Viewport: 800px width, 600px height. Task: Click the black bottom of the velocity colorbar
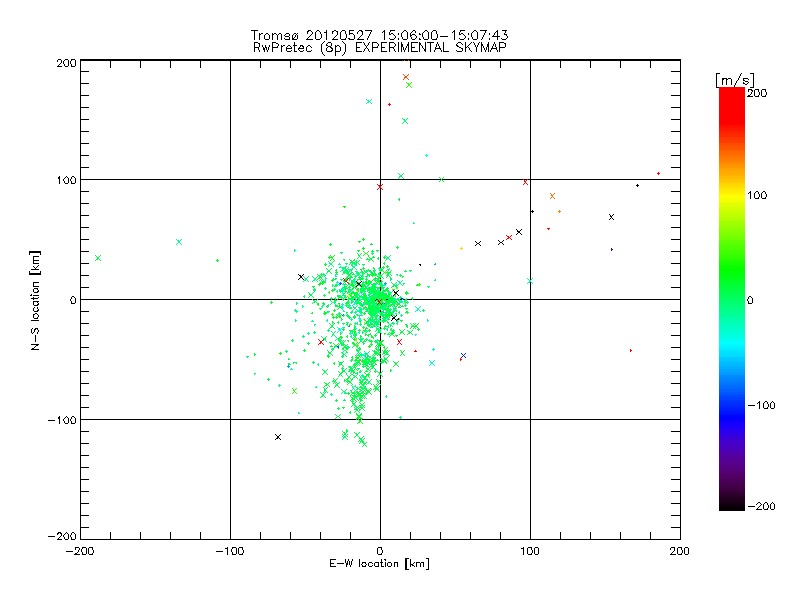coord(732,504)
